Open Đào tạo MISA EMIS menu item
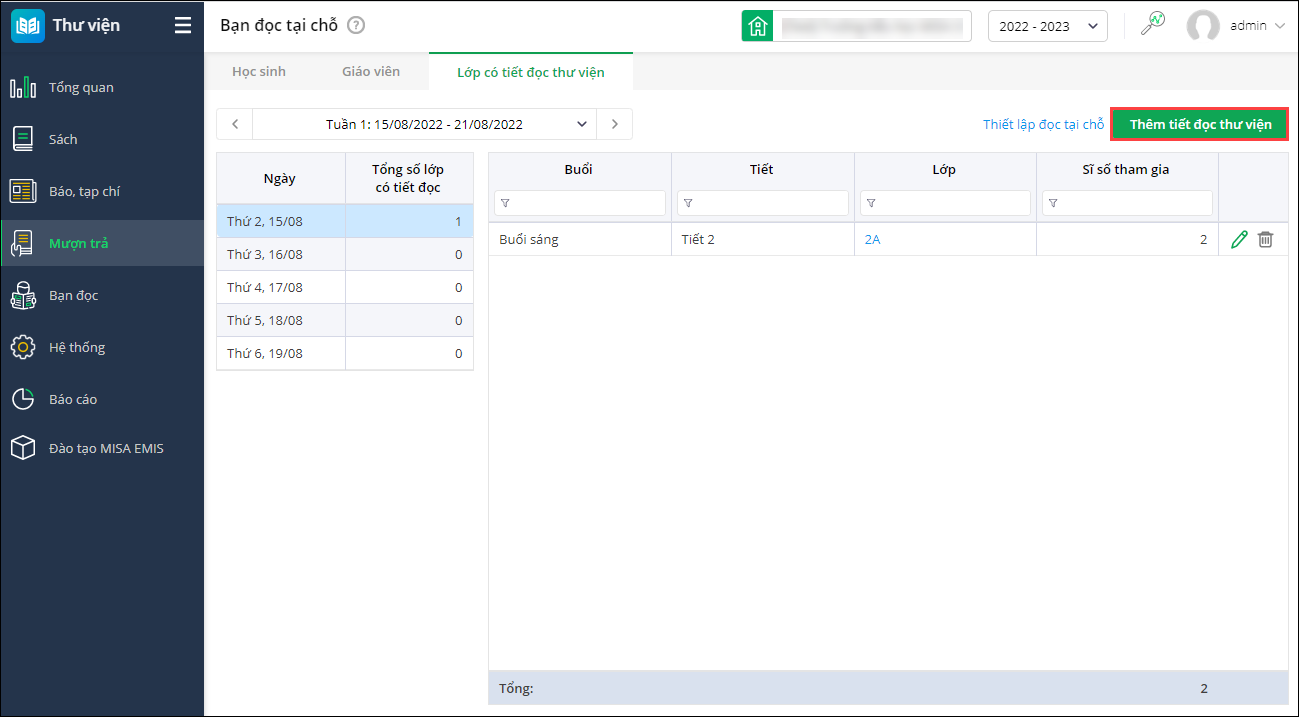The image size is (1299, 717). pyautogui.click(x=102, y=448)
